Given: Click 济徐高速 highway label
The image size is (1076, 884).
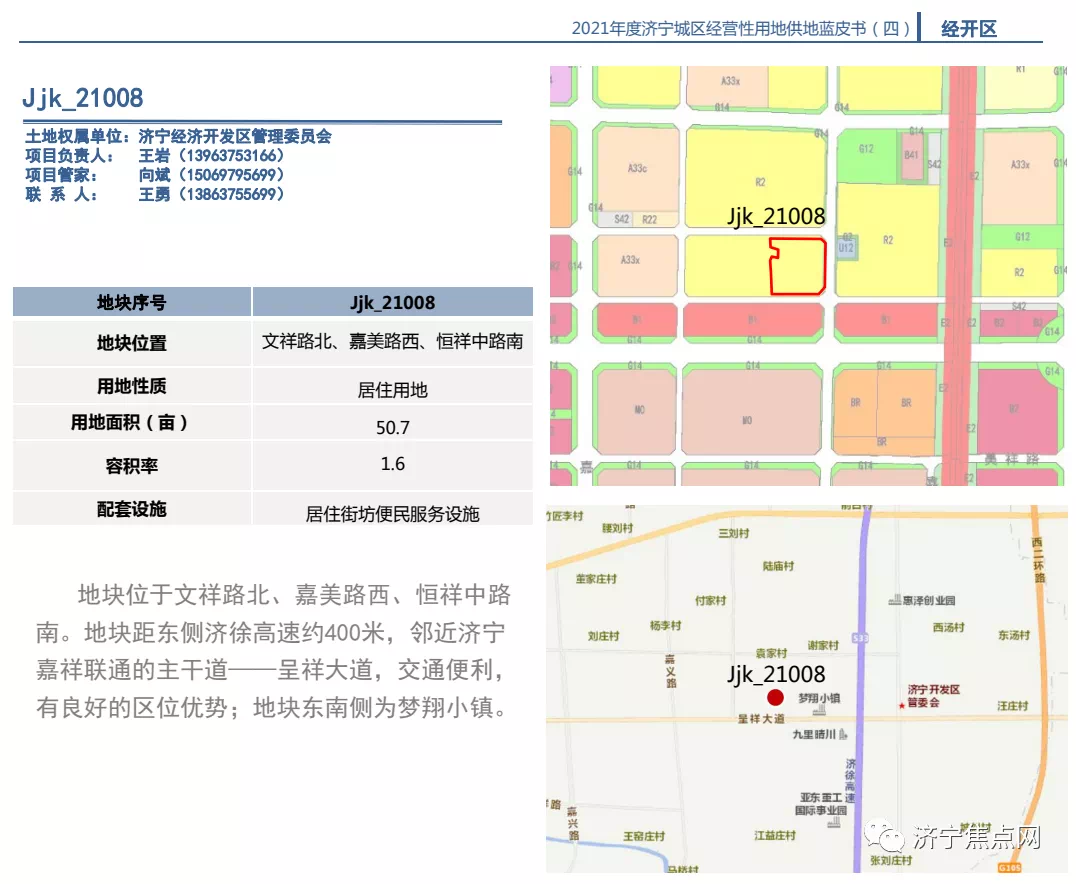Looking at the screenshot, I should pyautogui.click(x=850, y=780).
